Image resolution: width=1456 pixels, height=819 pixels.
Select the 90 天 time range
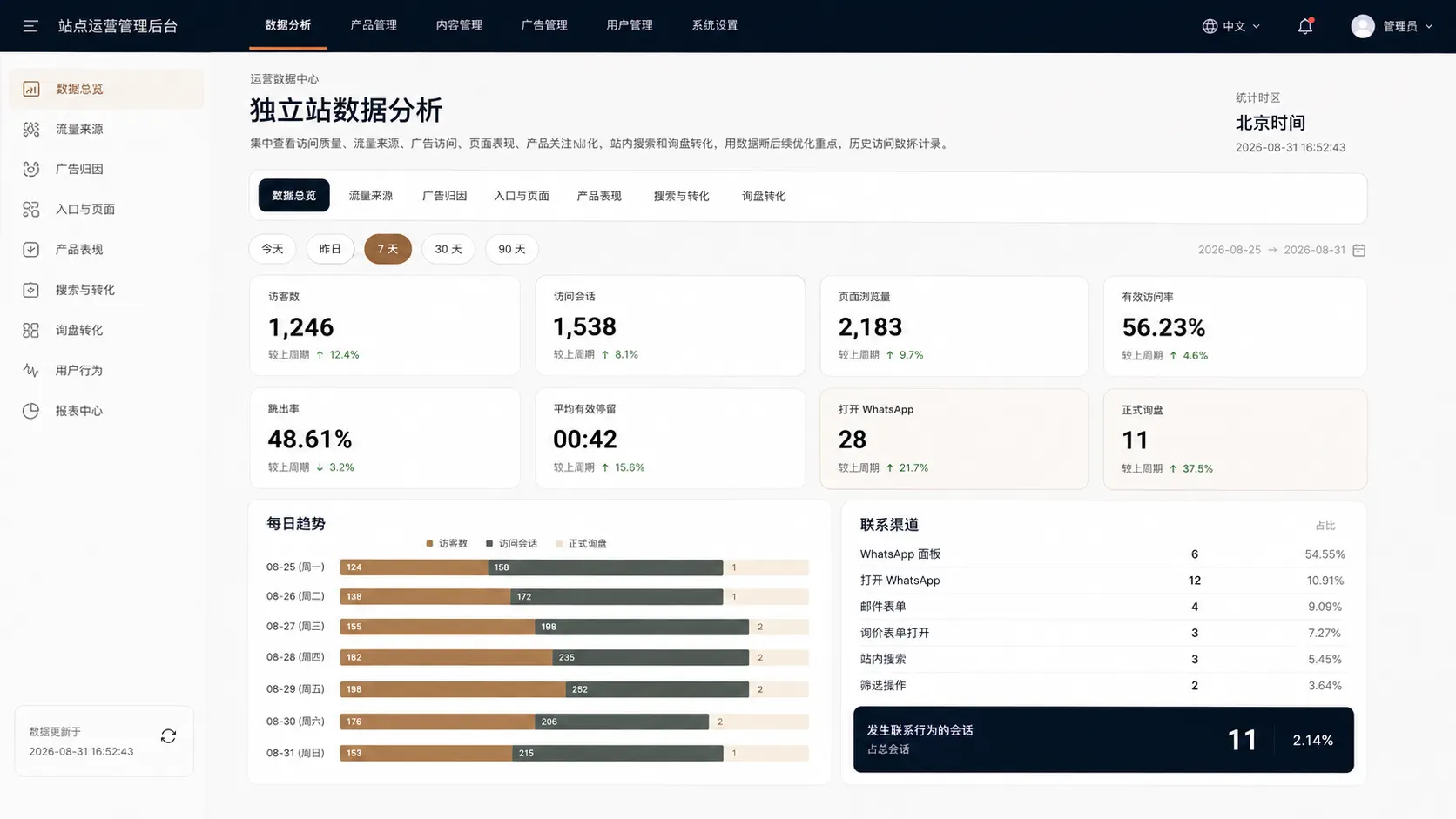pos(512,249)
